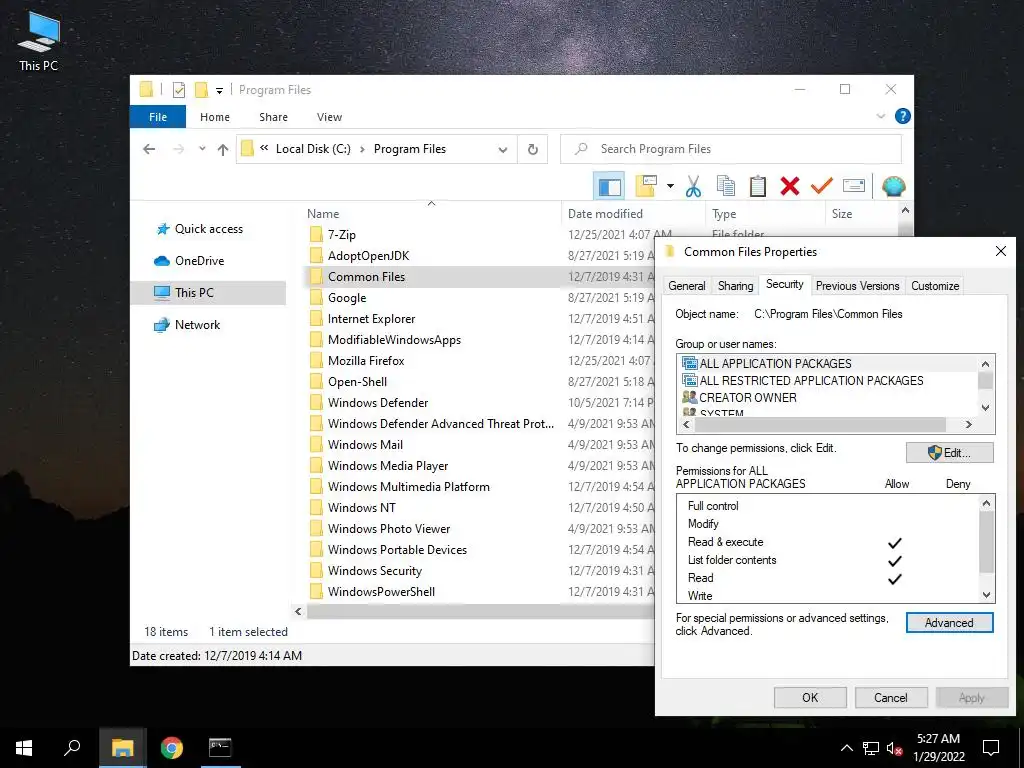Select OneDrive in navigation pane
Image resolution: width=1024 pixels, height=768 pixels.
click(199, 261)
